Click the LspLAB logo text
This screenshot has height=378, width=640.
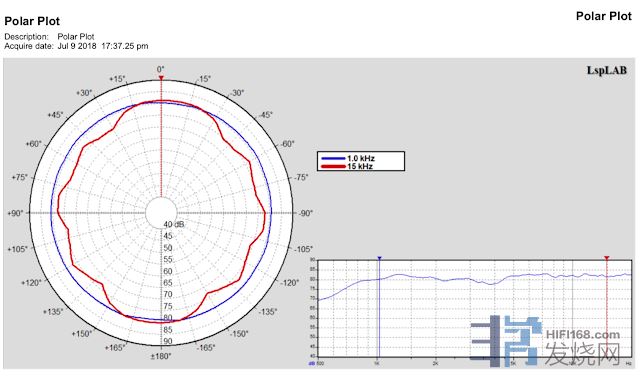607,70
